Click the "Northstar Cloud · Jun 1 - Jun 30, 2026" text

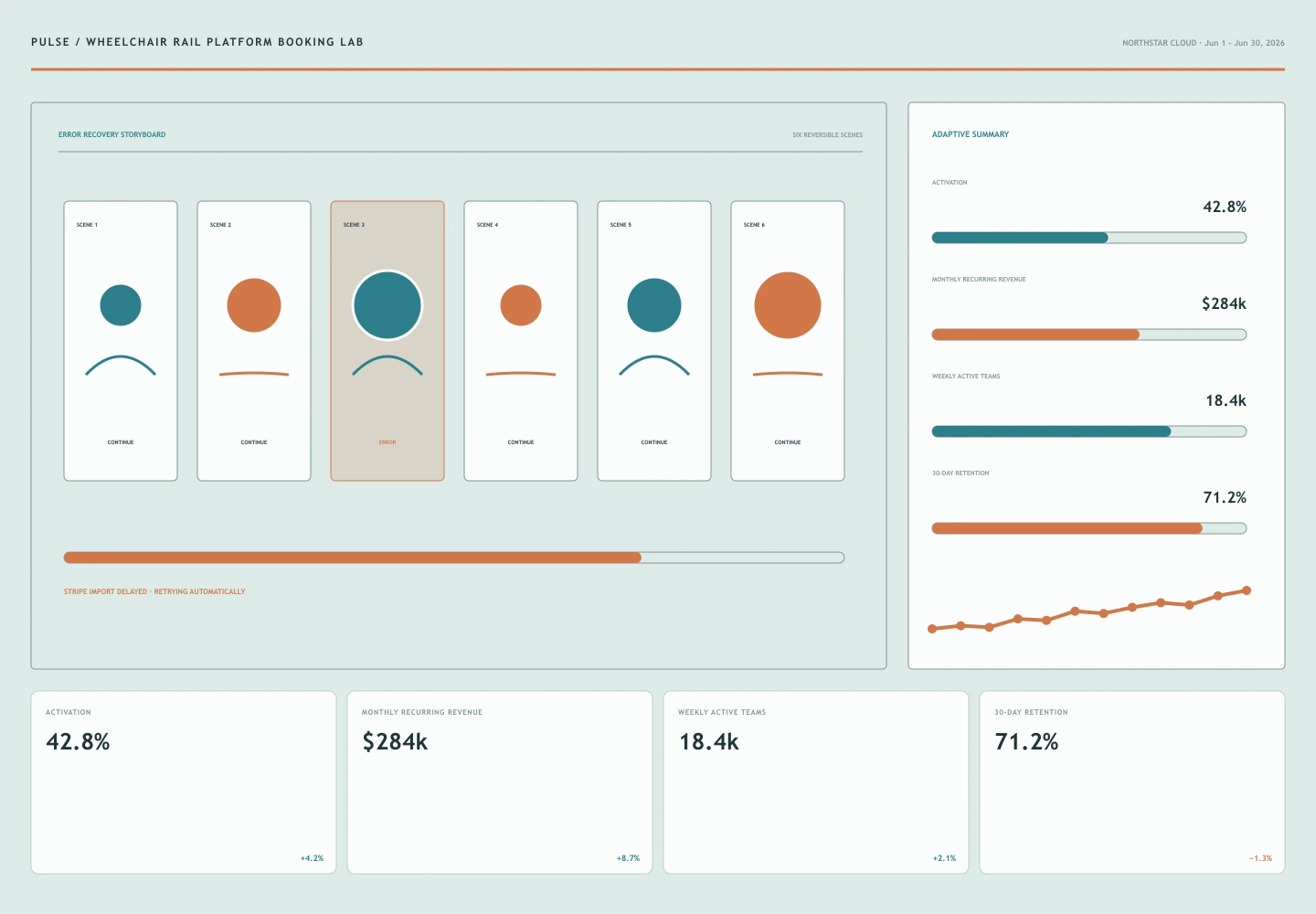[x=1204, y=43]
